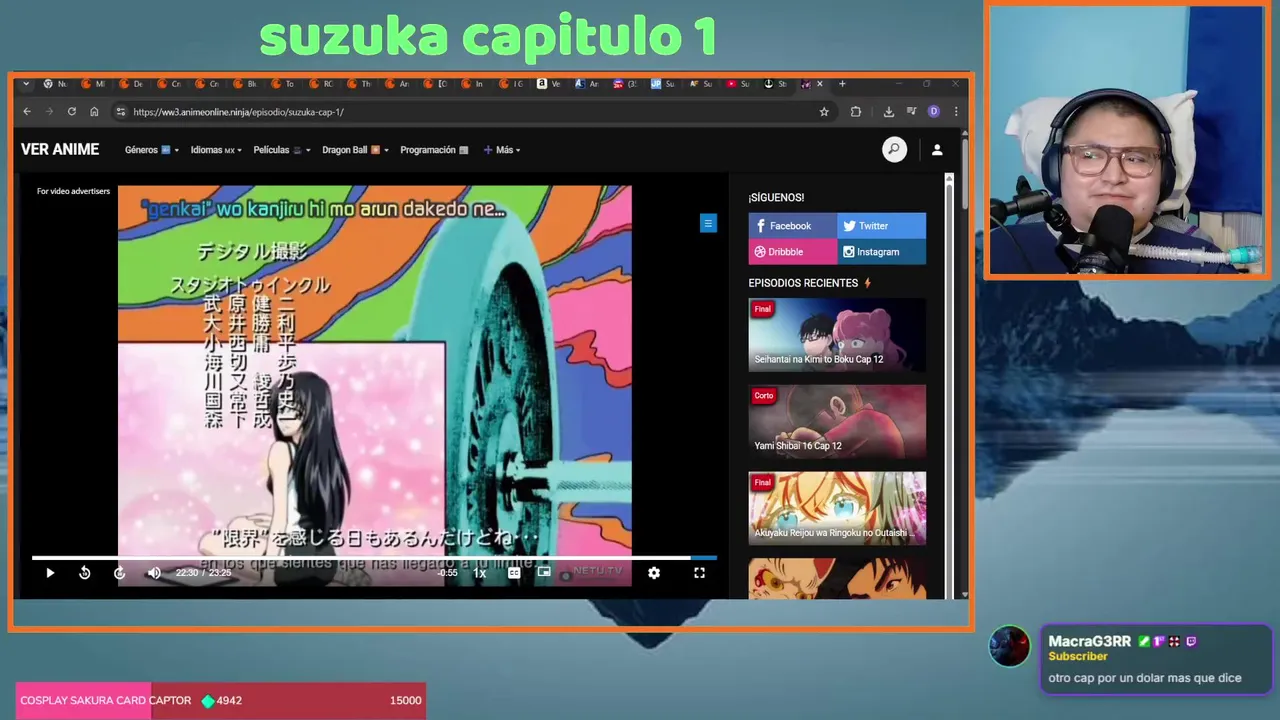The height and width of the screenshot is (720, 1280).
Task: Expand the Dragon Ball dropdown
Action: tap(355, 150)
